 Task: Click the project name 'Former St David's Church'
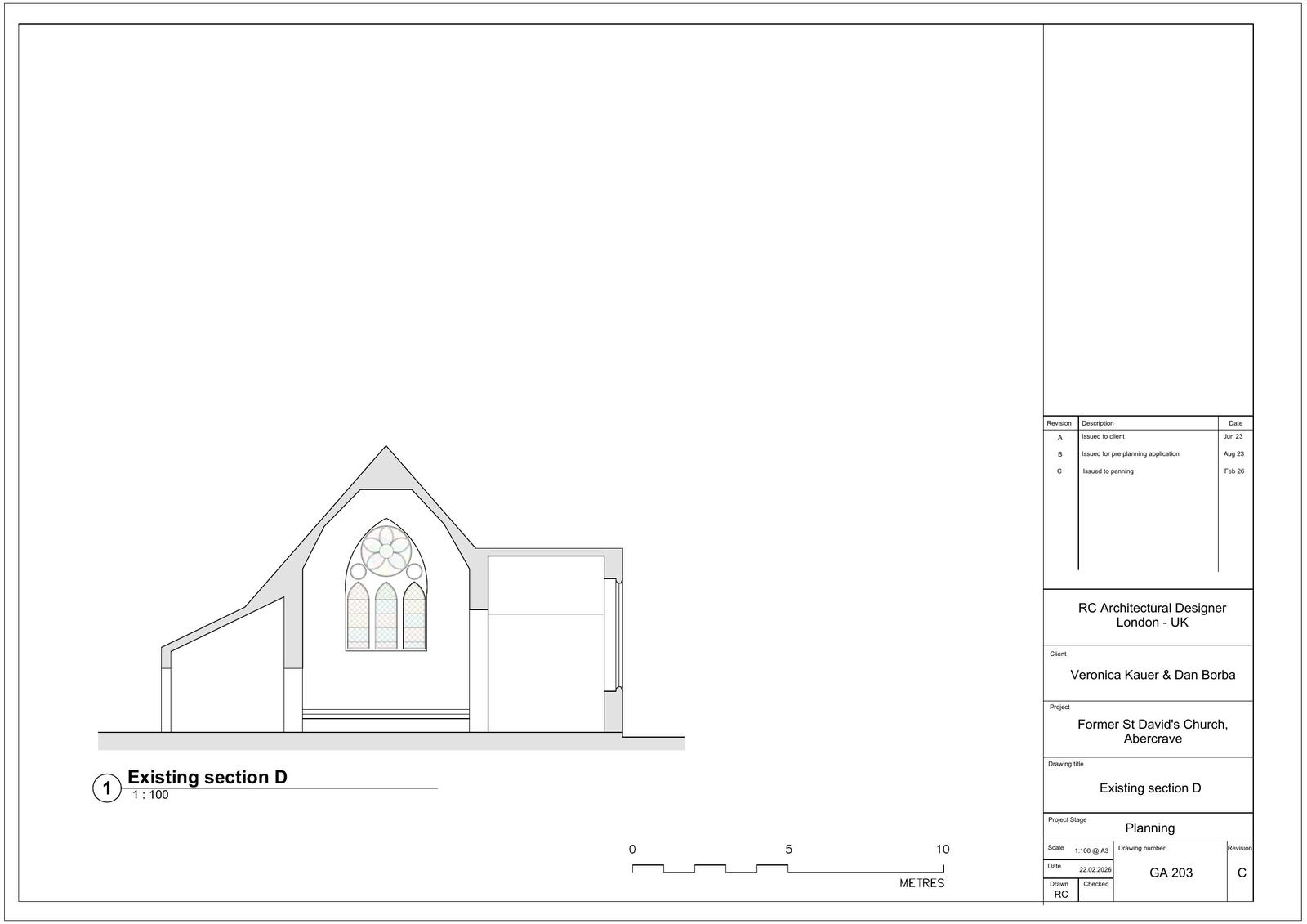tap(1152, 725)
